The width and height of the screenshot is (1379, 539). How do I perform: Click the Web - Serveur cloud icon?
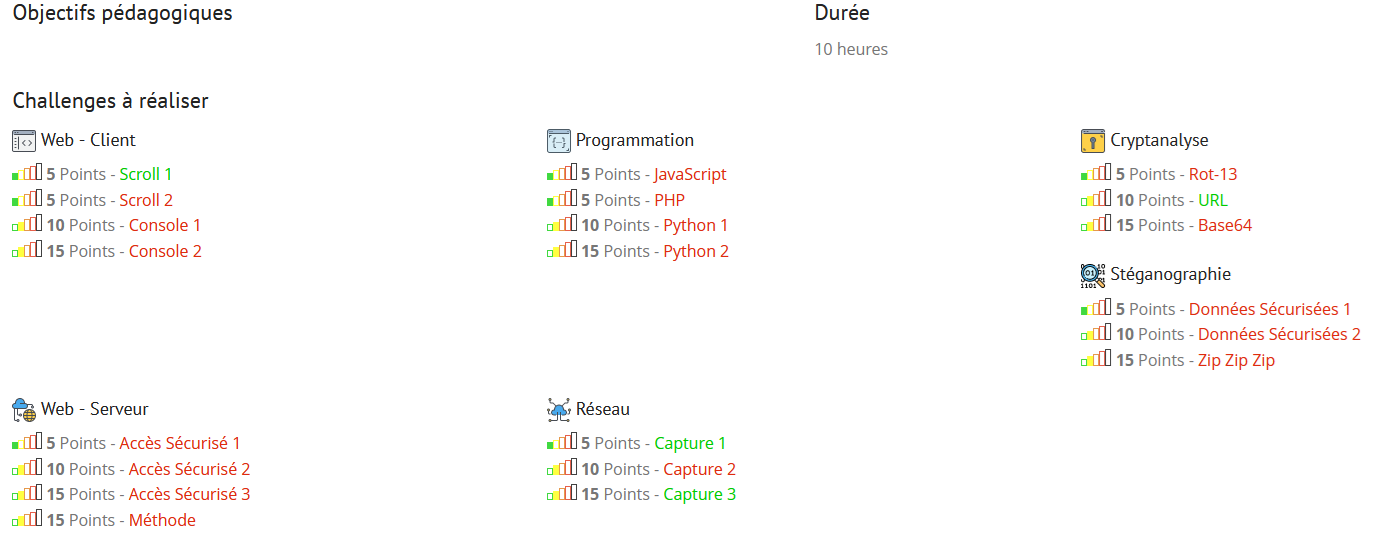point(24,409)
